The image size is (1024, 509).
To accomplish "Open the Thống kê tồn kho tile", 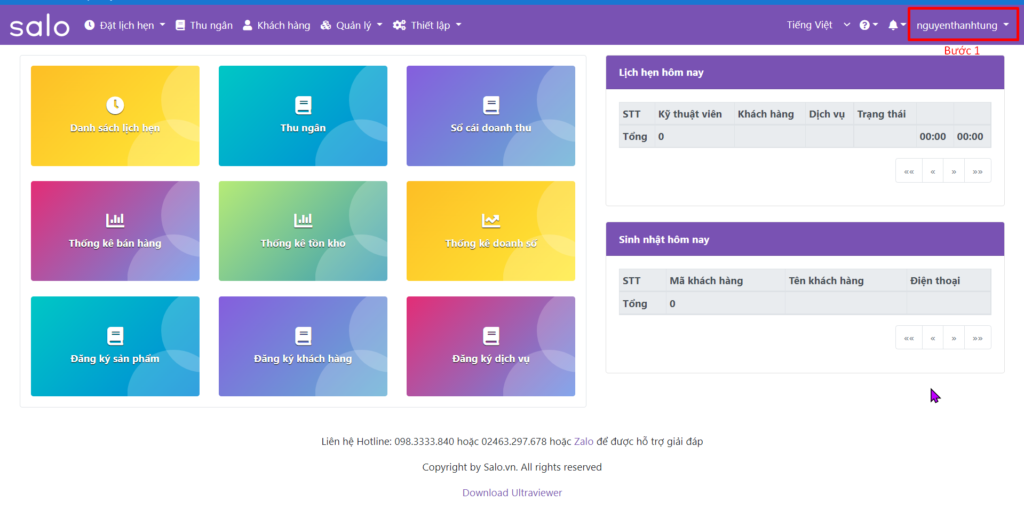I will click(303, 230).
